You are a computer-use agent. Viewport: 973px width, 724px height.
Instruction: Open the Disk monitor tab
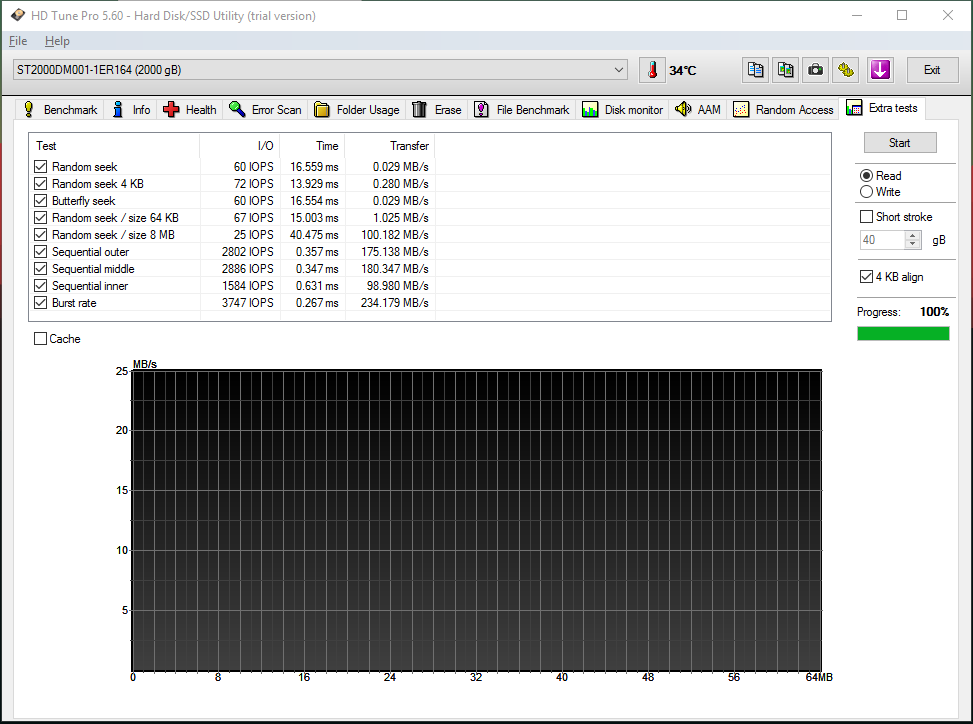[x=622, y=110]
